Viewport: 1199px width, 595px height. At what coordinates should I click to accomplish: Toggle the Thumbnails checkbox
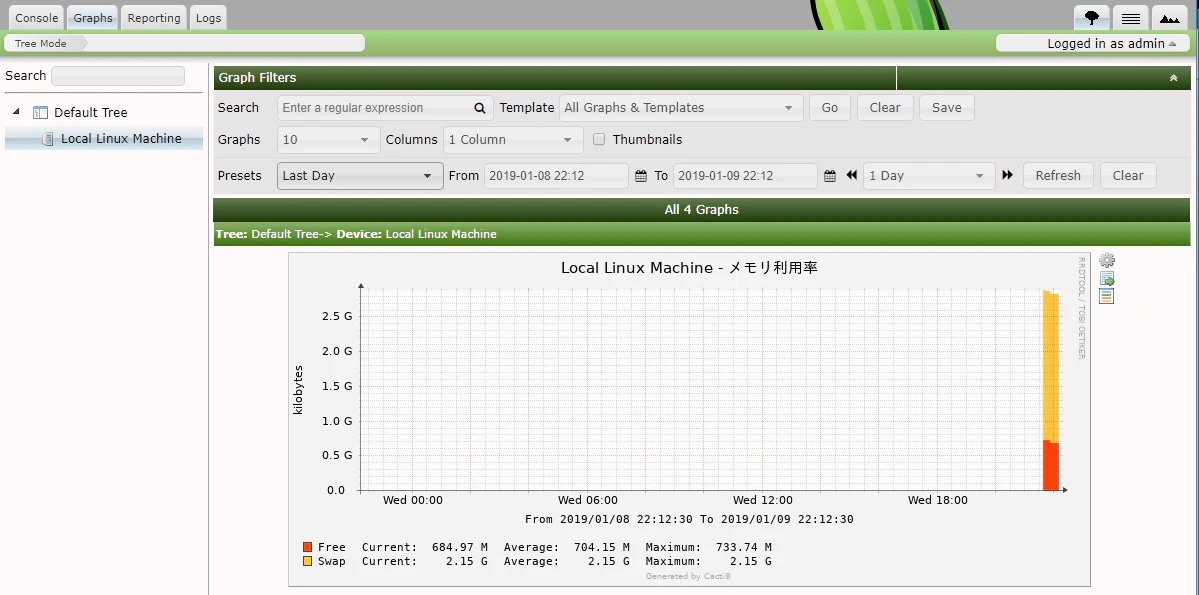tap(599, 139)
